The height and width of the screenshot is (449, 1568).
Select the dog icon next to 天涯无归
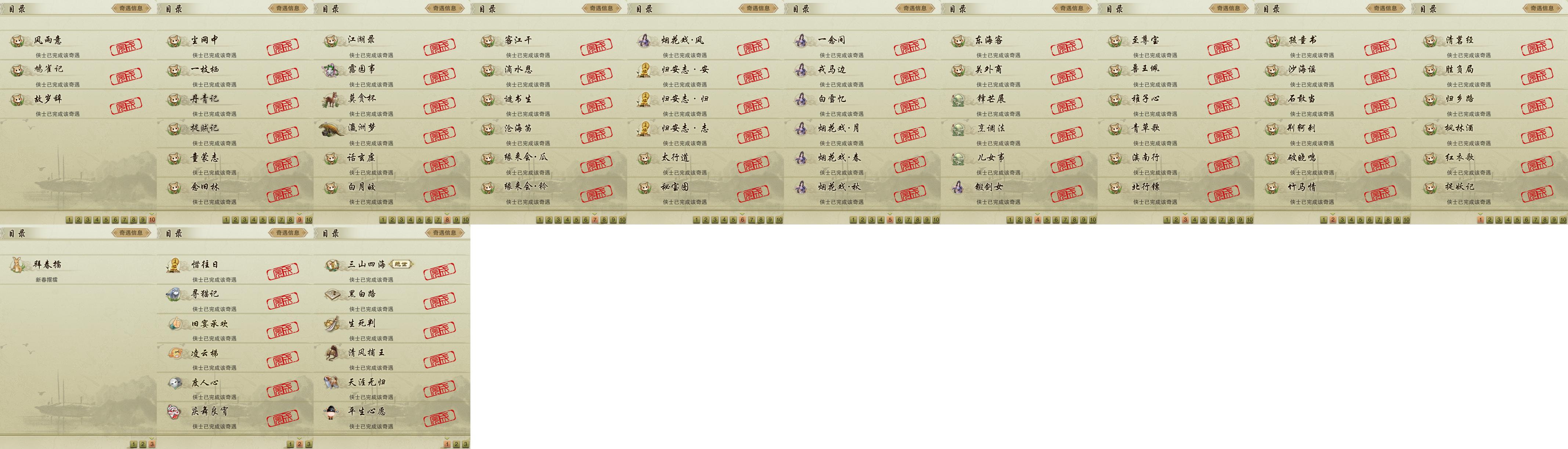(332, 383)
